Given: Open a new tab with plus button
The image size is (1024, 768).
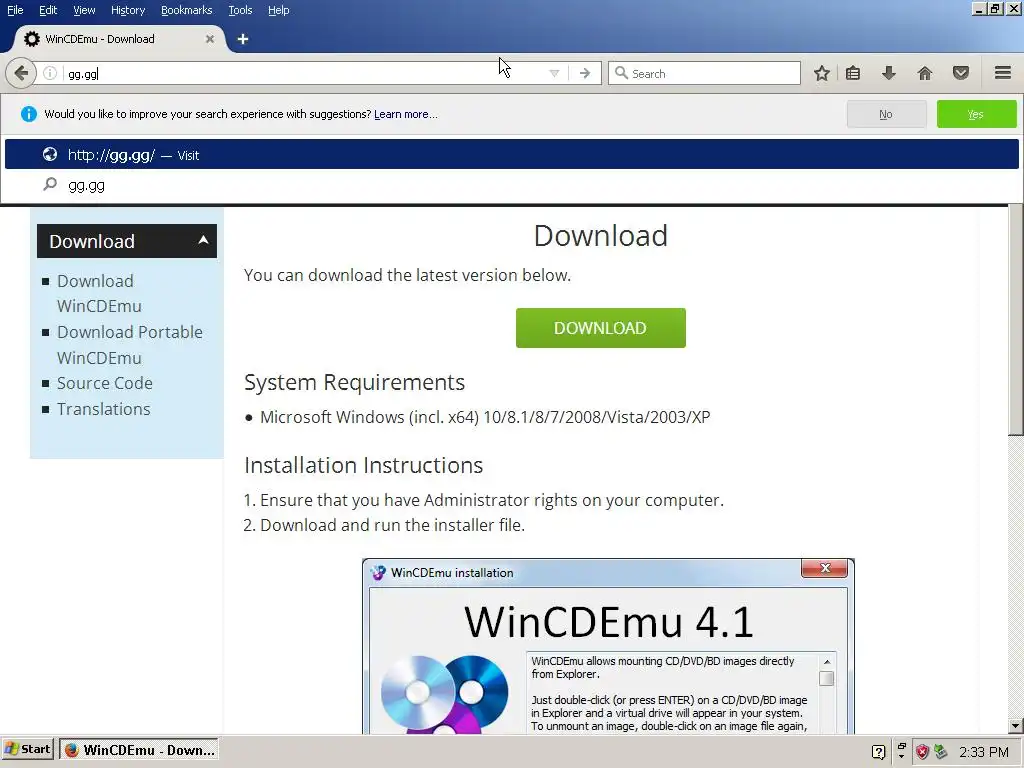Looking at the screenshot, I should coord(243,39).
